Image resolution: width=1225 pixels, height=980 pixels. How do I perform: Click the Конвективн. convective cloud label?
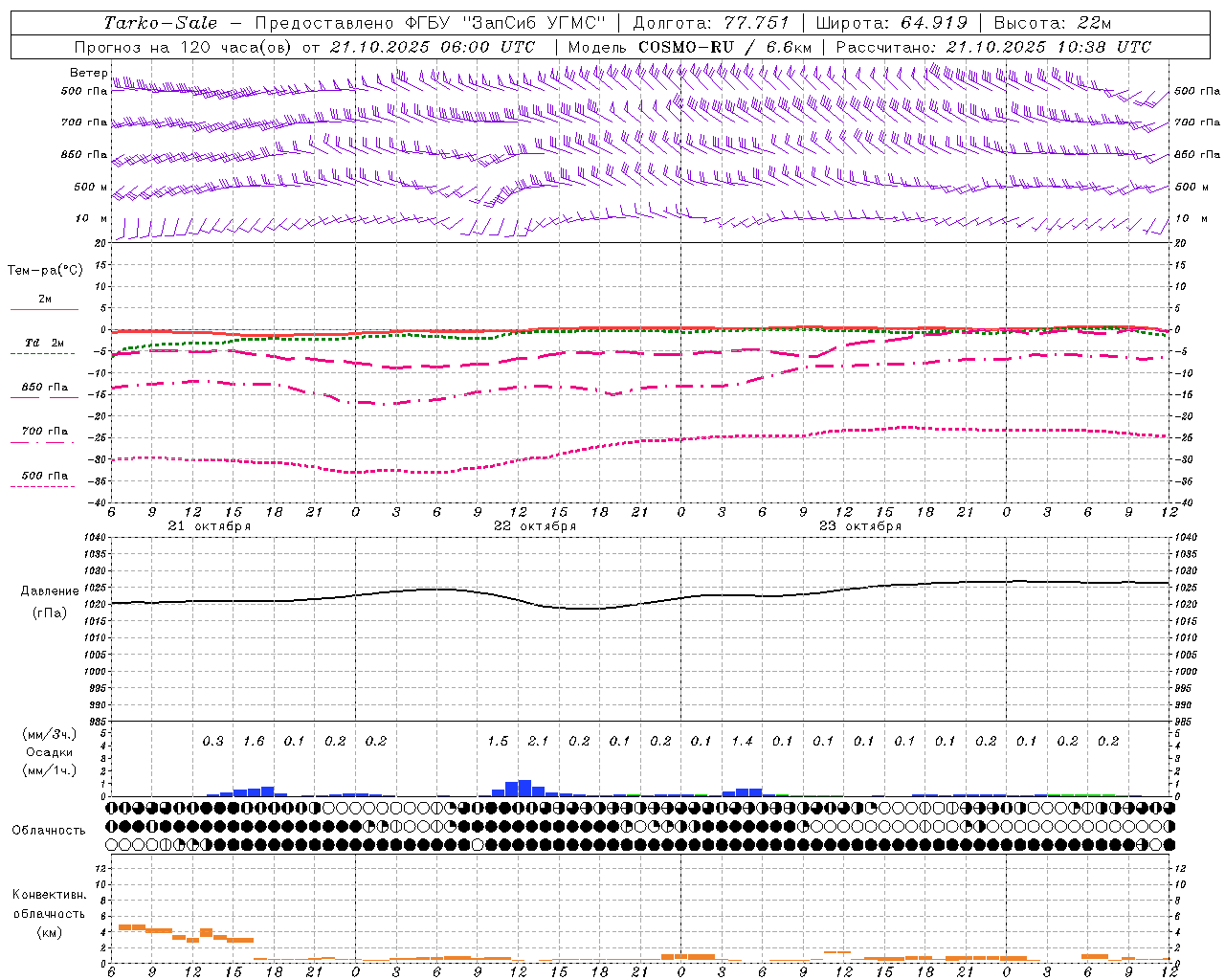point(49,896)
